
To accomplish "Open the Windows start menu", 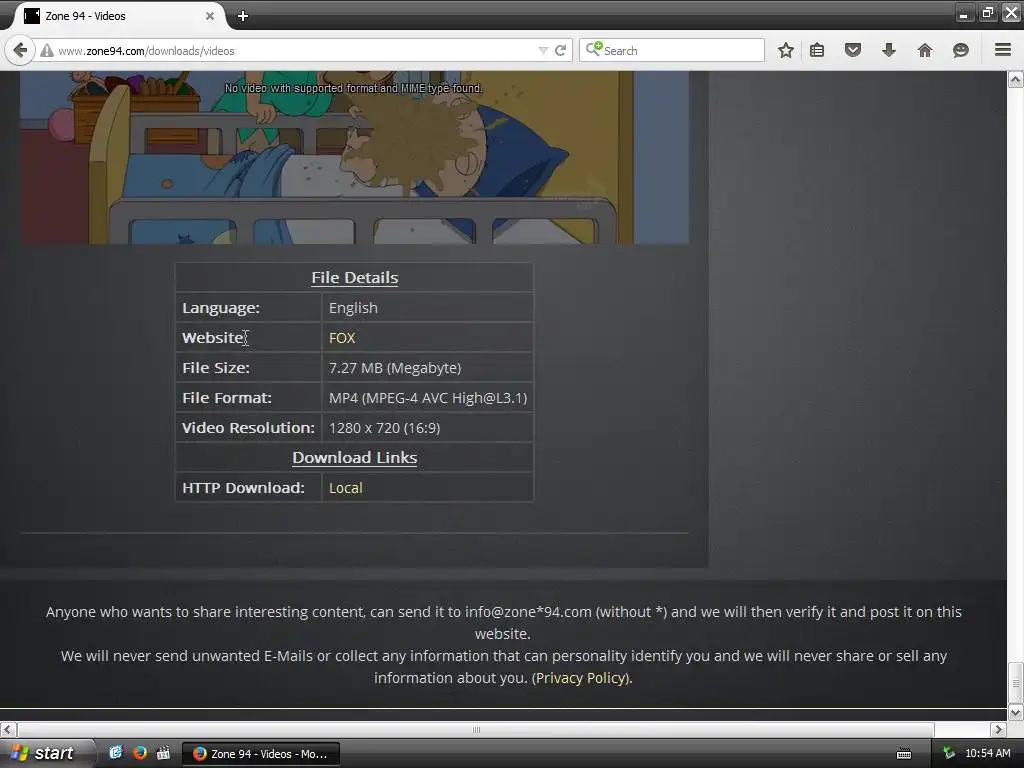I will (46, 753).
